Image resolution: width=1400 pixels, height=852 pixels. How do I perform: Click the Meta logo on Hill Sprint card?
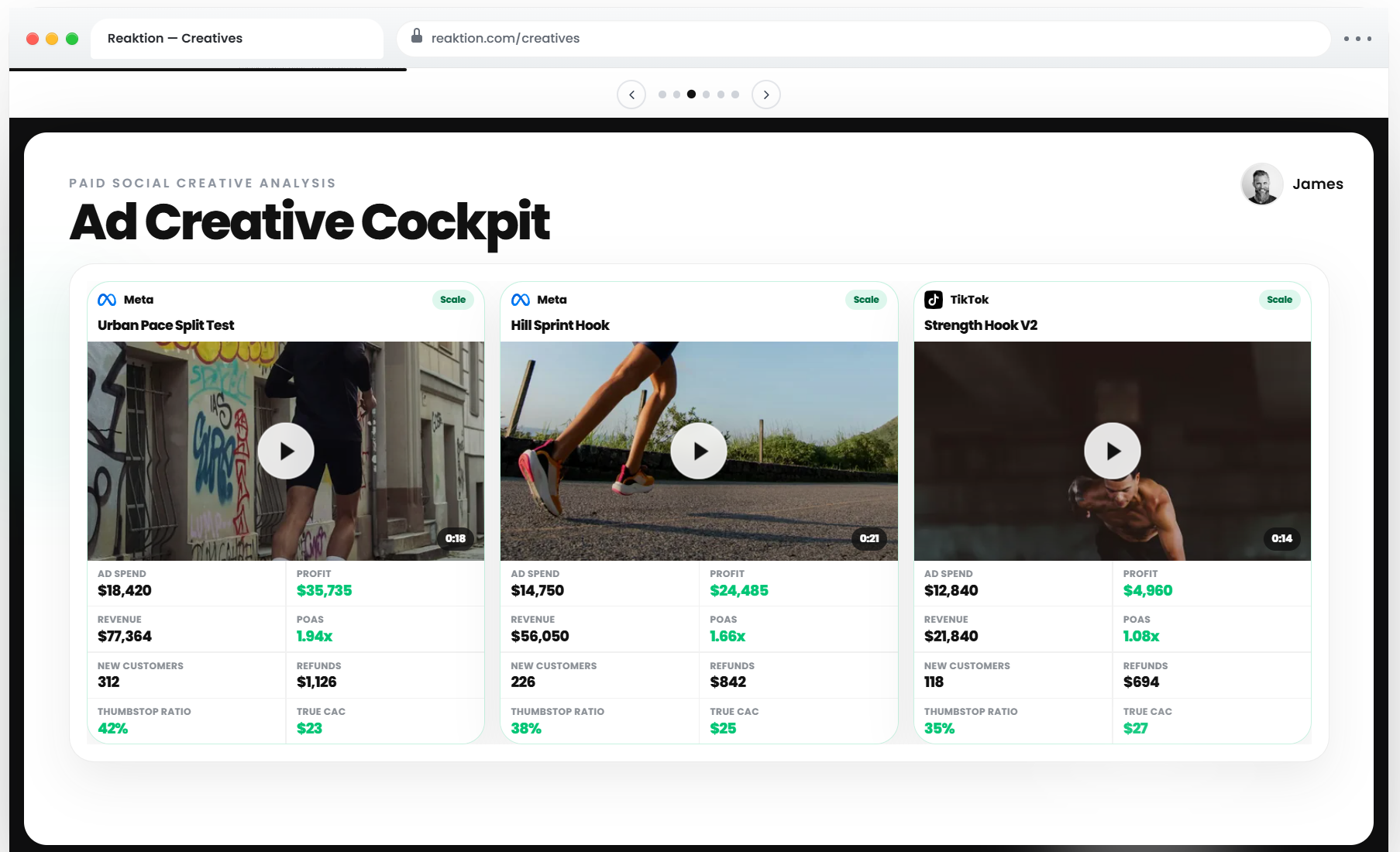click(x=521, y=300)
